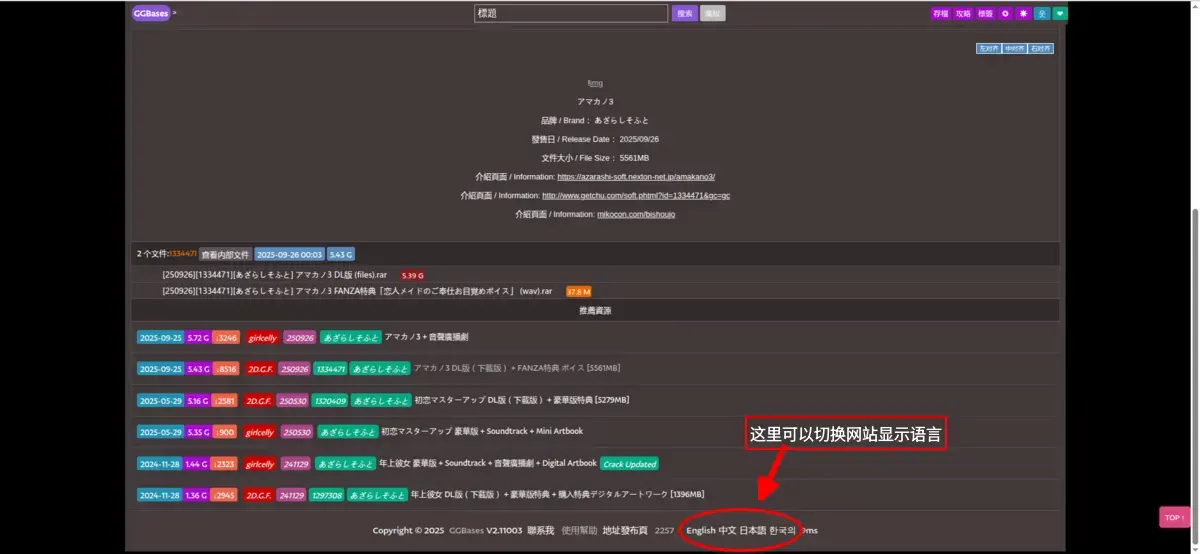
Task: Open the 攻略 walkthrough menu
Action: point(963,14)
